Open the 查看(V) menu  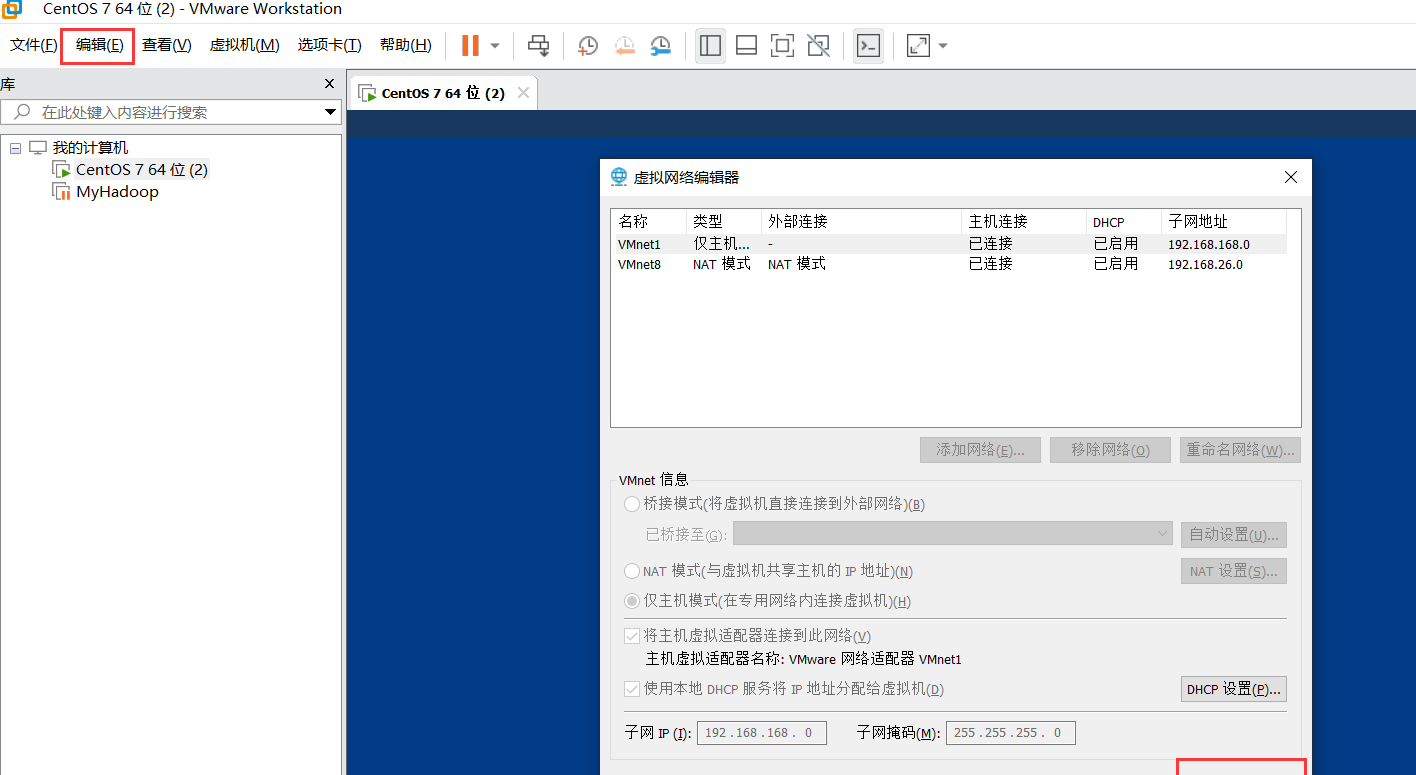(166, 45)
